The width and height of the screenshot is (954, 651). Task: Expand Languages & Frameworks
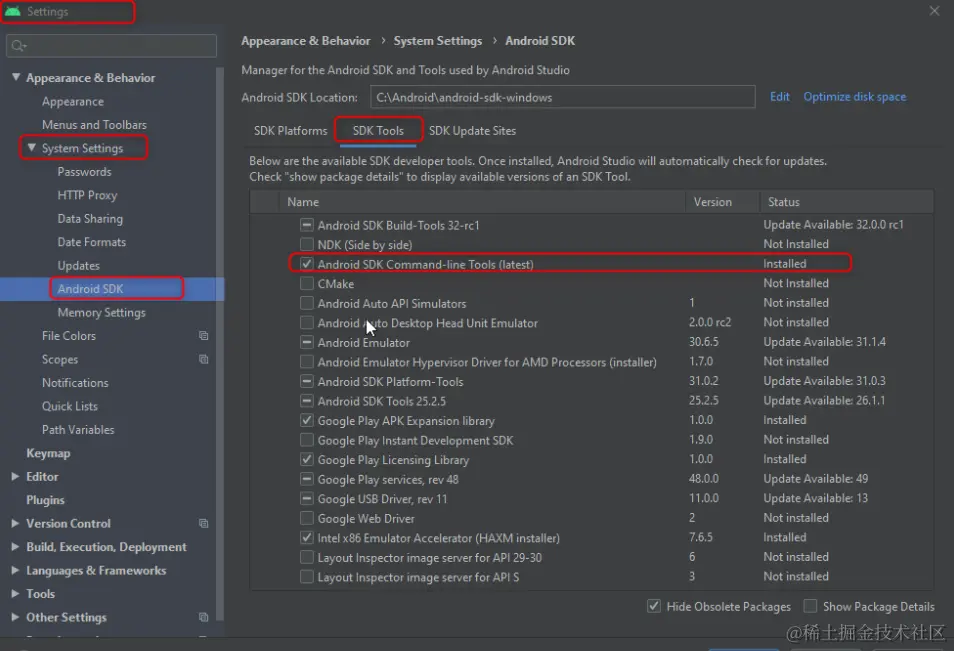coord(16,570)
